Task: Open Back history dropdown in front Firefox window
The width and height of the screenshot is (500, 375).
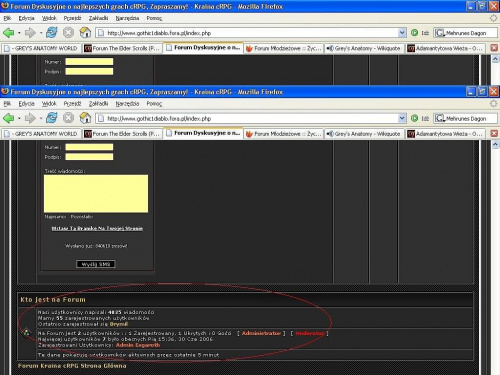Action: (19, 118)
